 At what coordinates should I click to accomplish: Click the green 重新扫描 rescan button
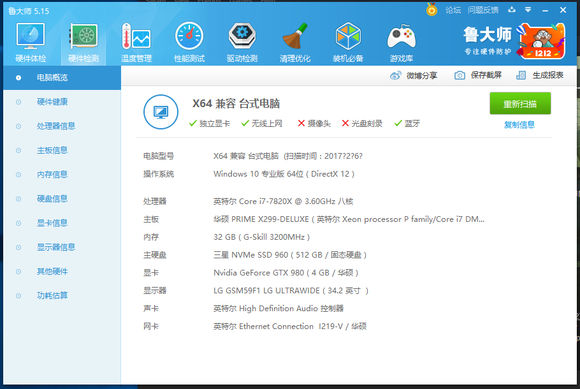[x=520, y=104]
